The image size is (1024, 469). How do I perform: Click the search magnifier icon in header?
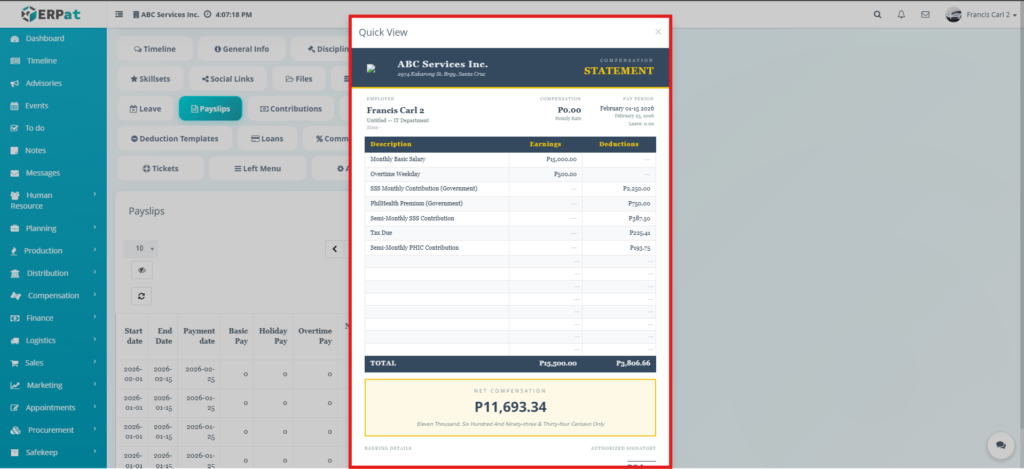878,15
